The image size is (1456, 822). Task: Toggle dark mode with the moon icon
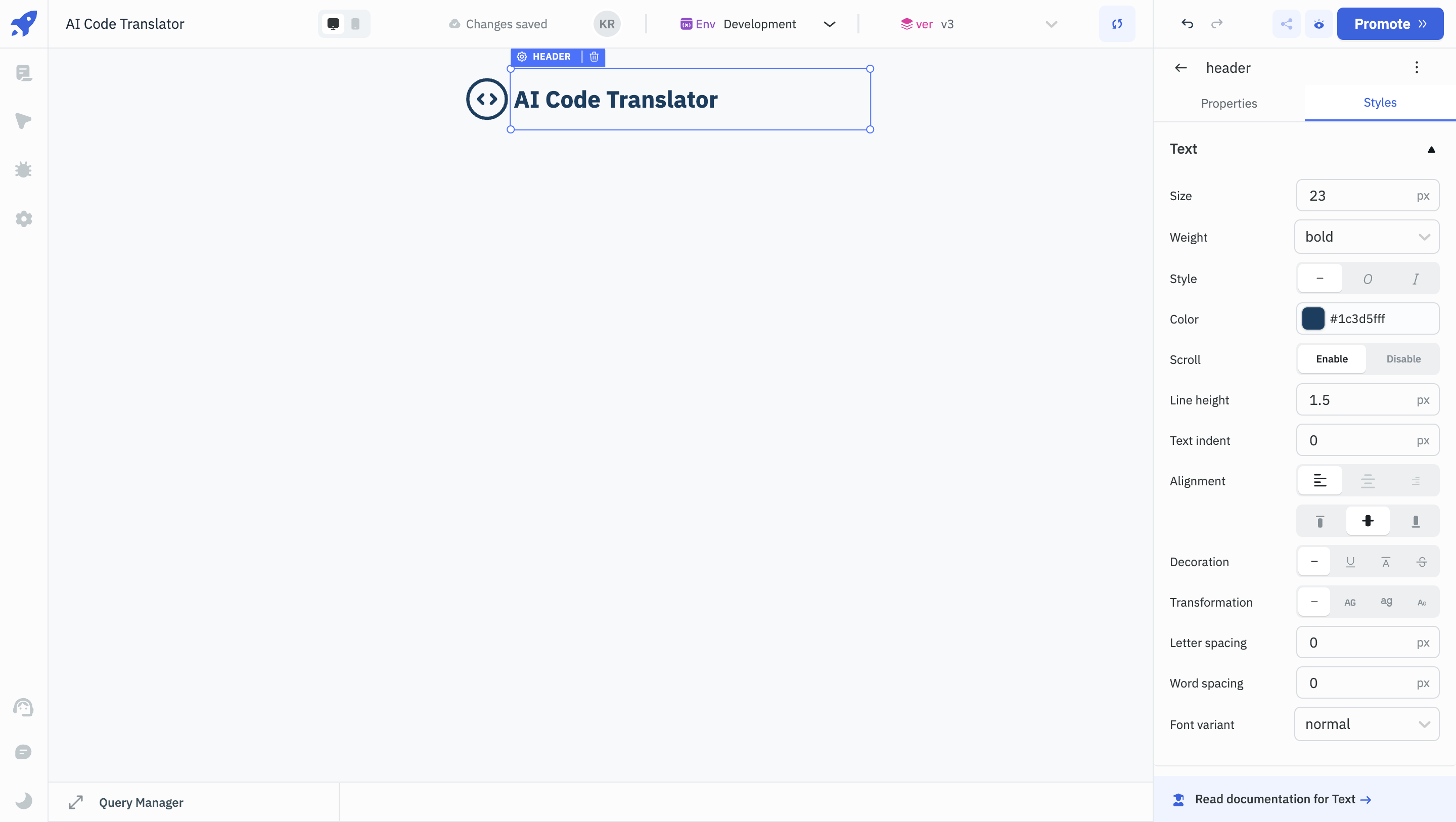coord(23,801)
